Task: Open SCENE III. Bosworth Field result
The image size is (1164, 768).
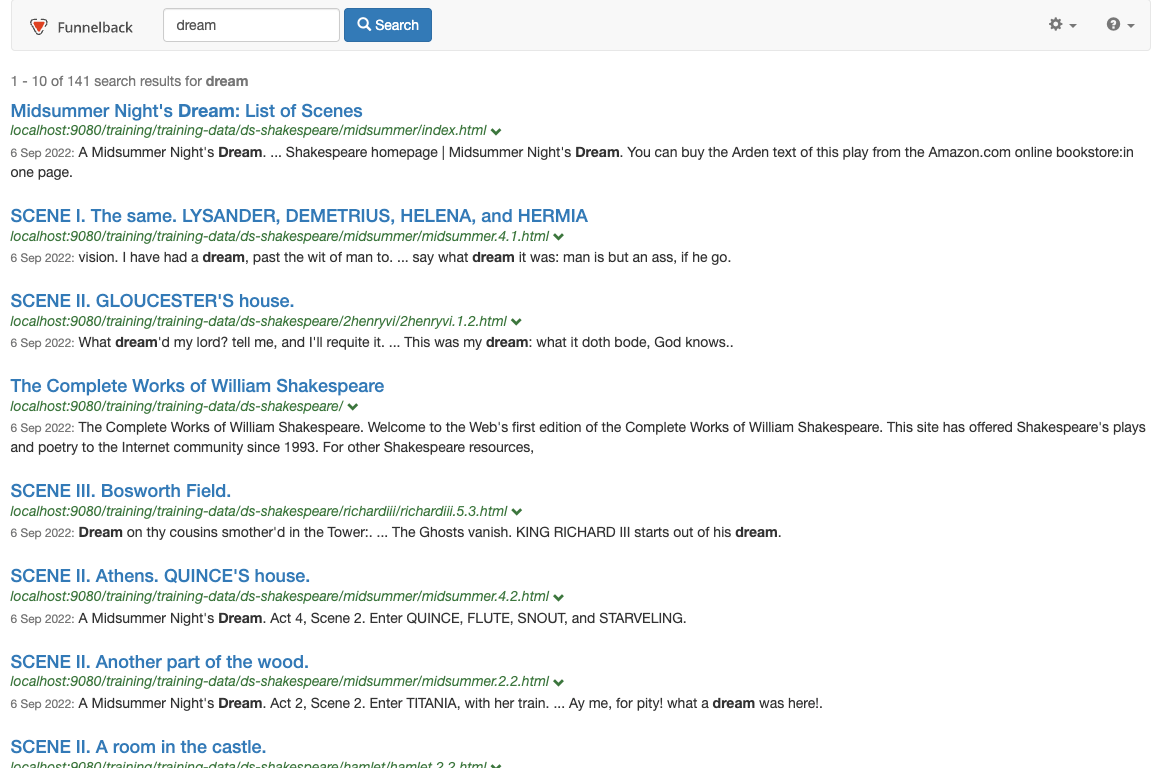Action: 121,491
